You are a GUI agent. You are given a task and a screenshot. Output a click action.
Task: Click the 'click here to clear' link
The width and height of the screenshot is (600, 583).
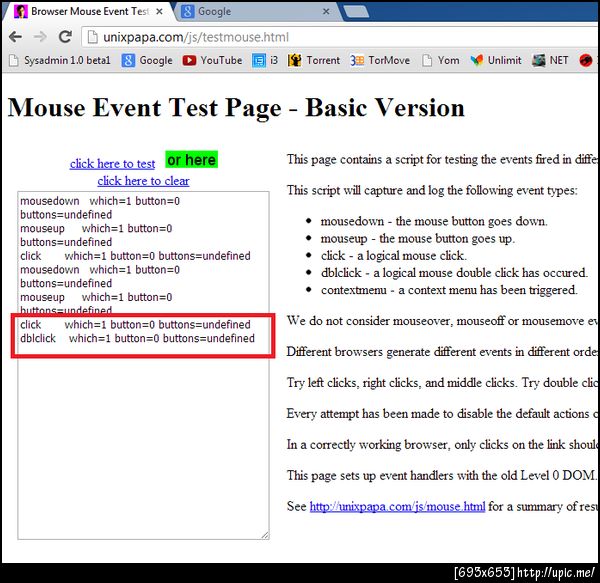point(143,181)
